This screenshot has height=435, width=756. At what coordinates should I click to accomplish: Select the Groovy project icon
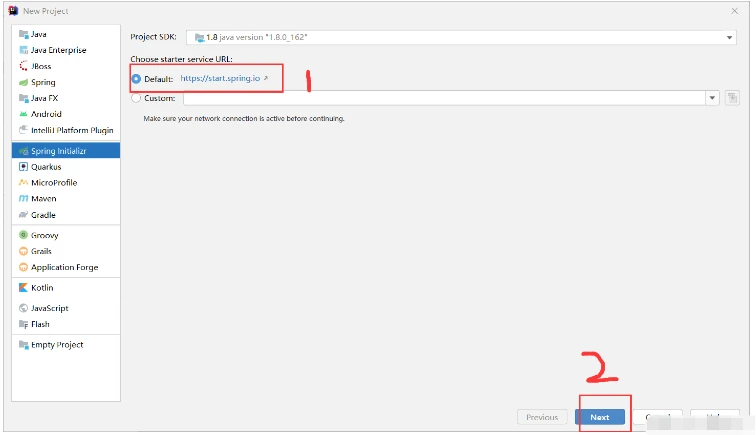point(23,235)
